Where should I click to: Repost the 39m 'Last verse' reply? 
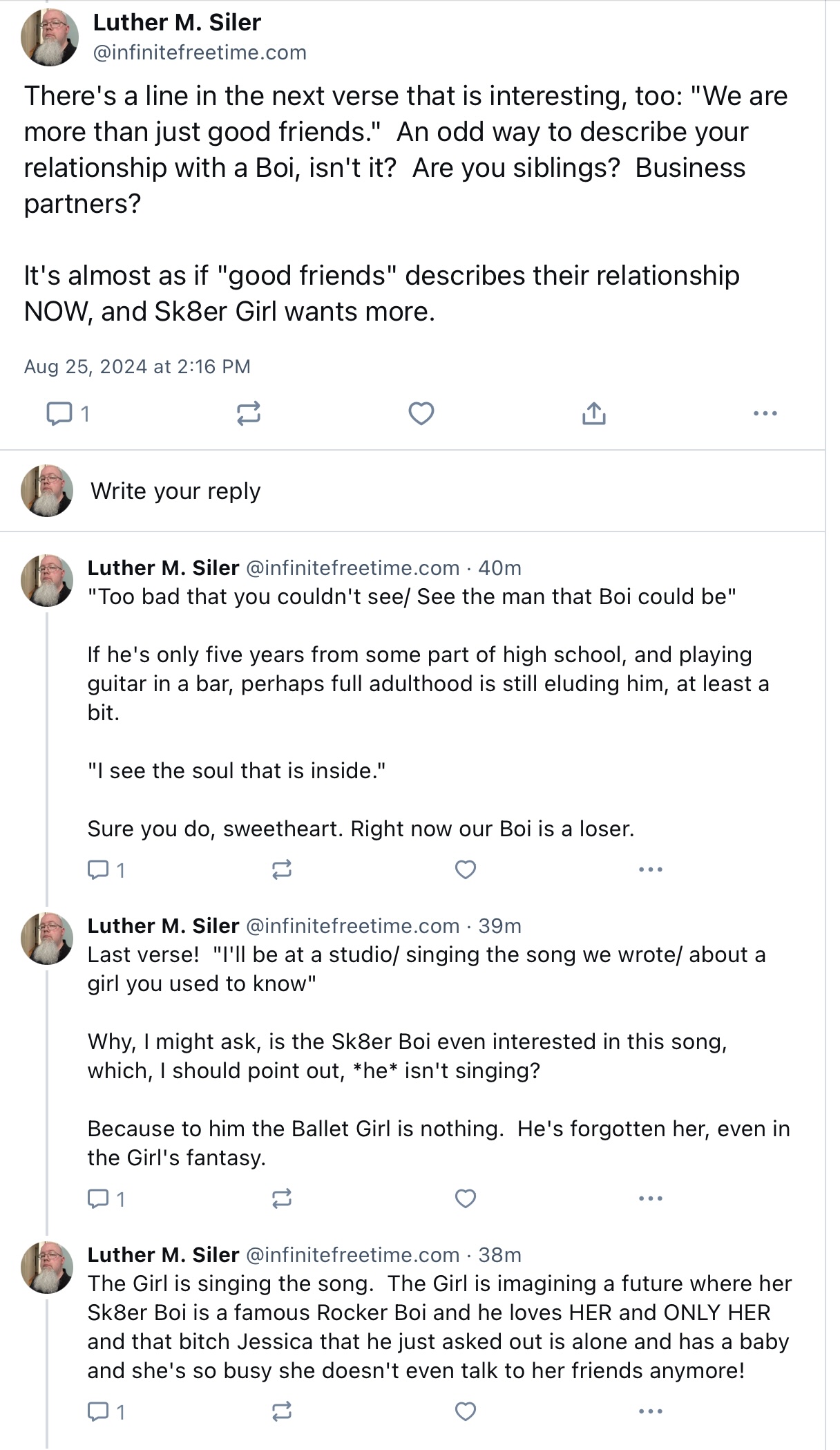click(x=282, y=1198)
